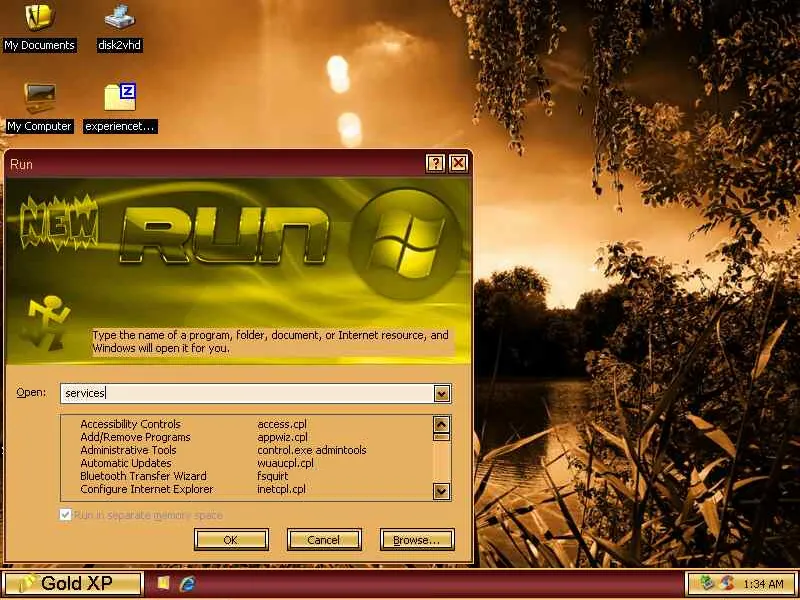Click the Windows security shield tray icon
The image size is (800, 600).
coord(727,583)
